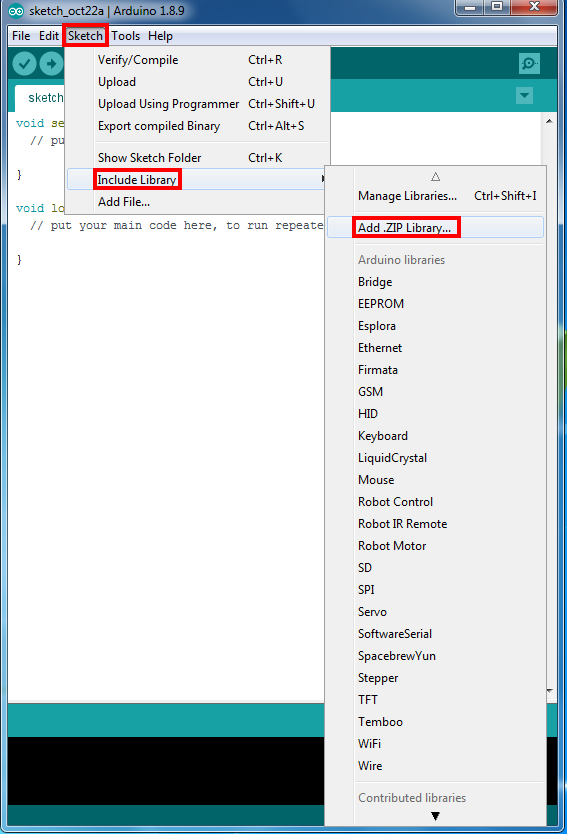Include the Servo library

pyautogui.click(x=435, y=612)
